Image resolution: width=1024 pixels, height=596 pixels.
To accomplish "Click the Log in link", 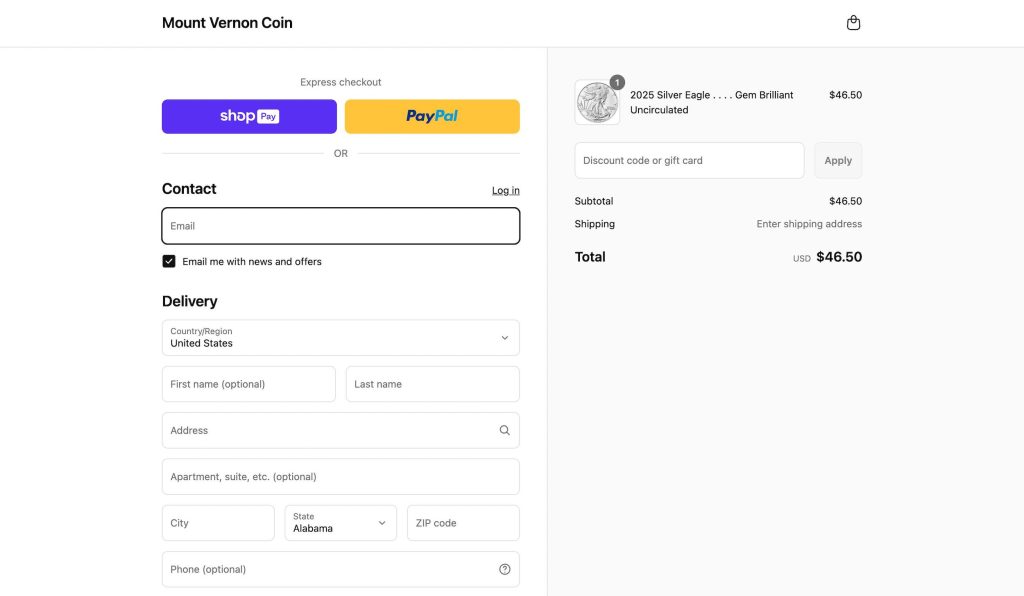I will click(x=505, y=190).
